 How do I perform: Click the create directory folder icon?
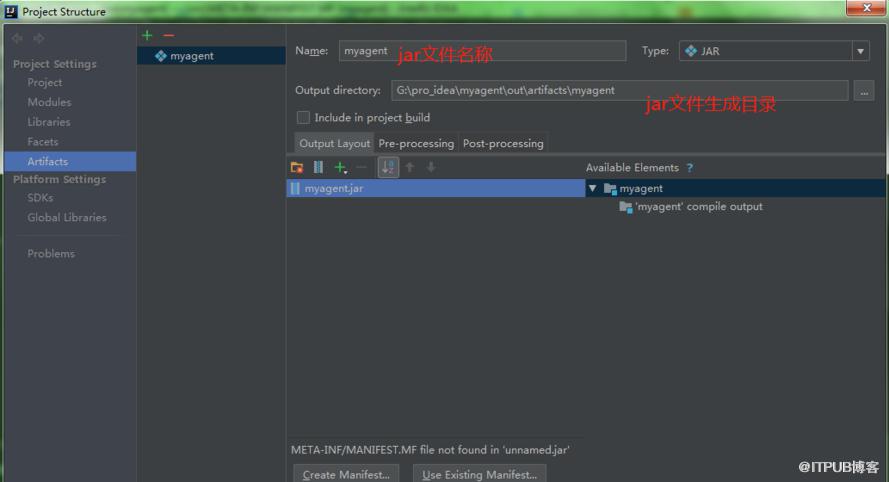(297, 167)
